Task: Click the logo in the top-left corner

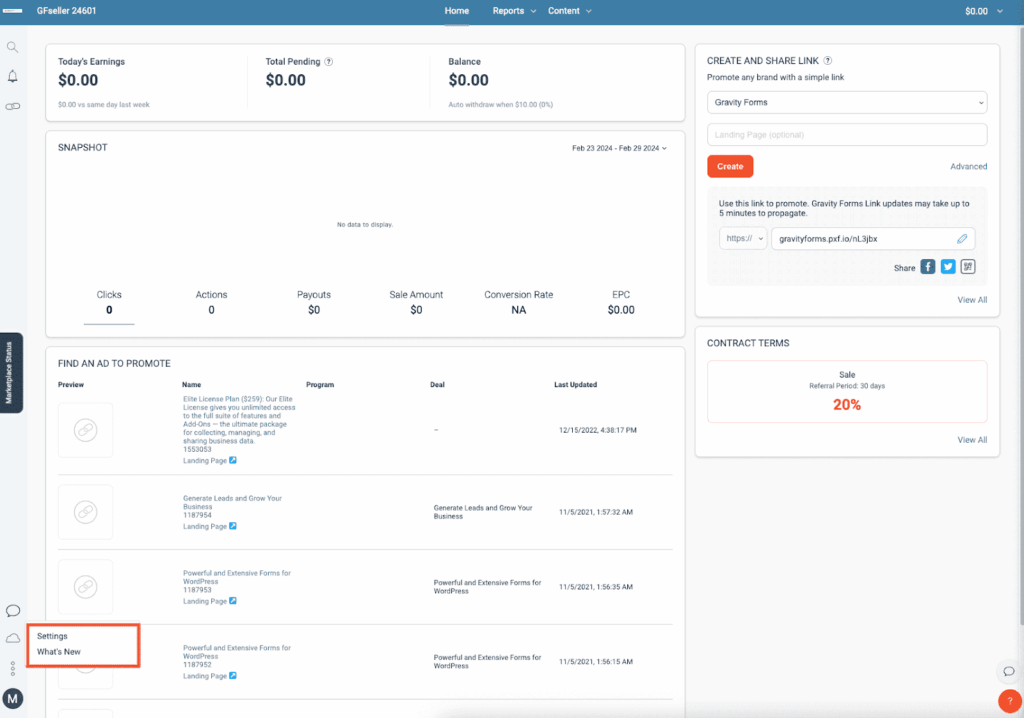Action: pyautogui.click(x=12, y=11)
